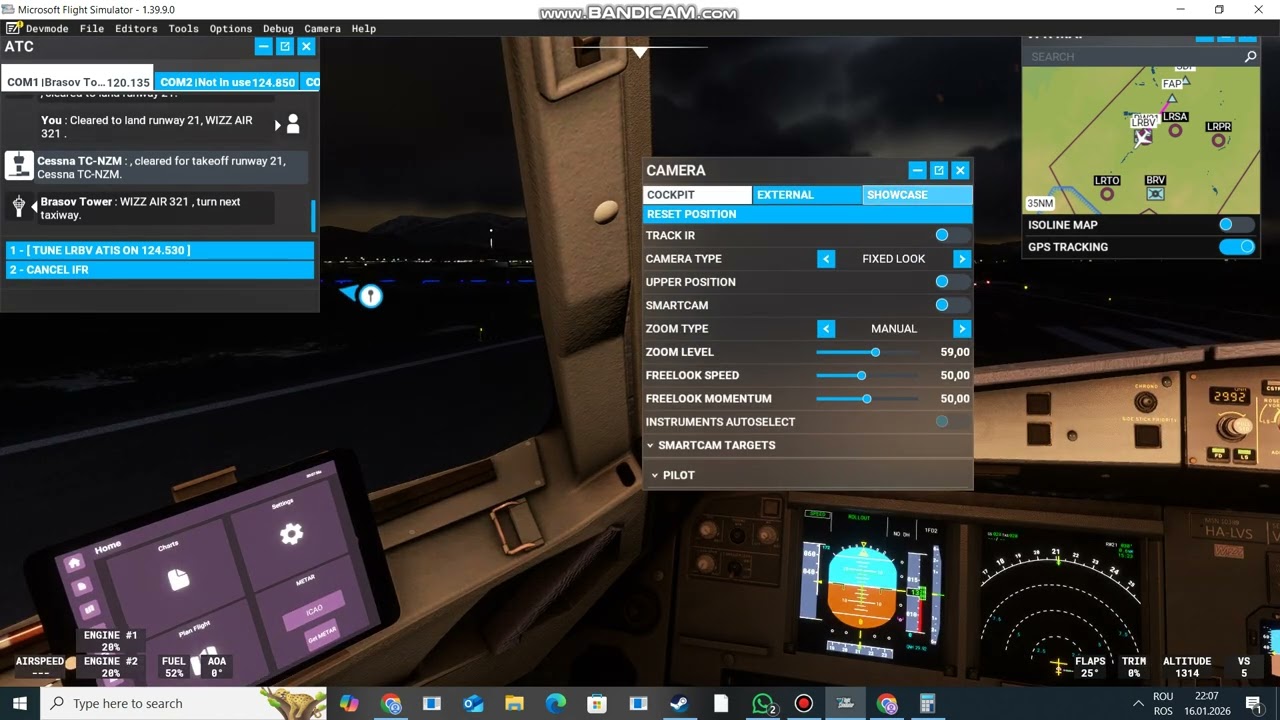Open the Help menu
The image size is (1280, 720).
(x=364, y=29)
